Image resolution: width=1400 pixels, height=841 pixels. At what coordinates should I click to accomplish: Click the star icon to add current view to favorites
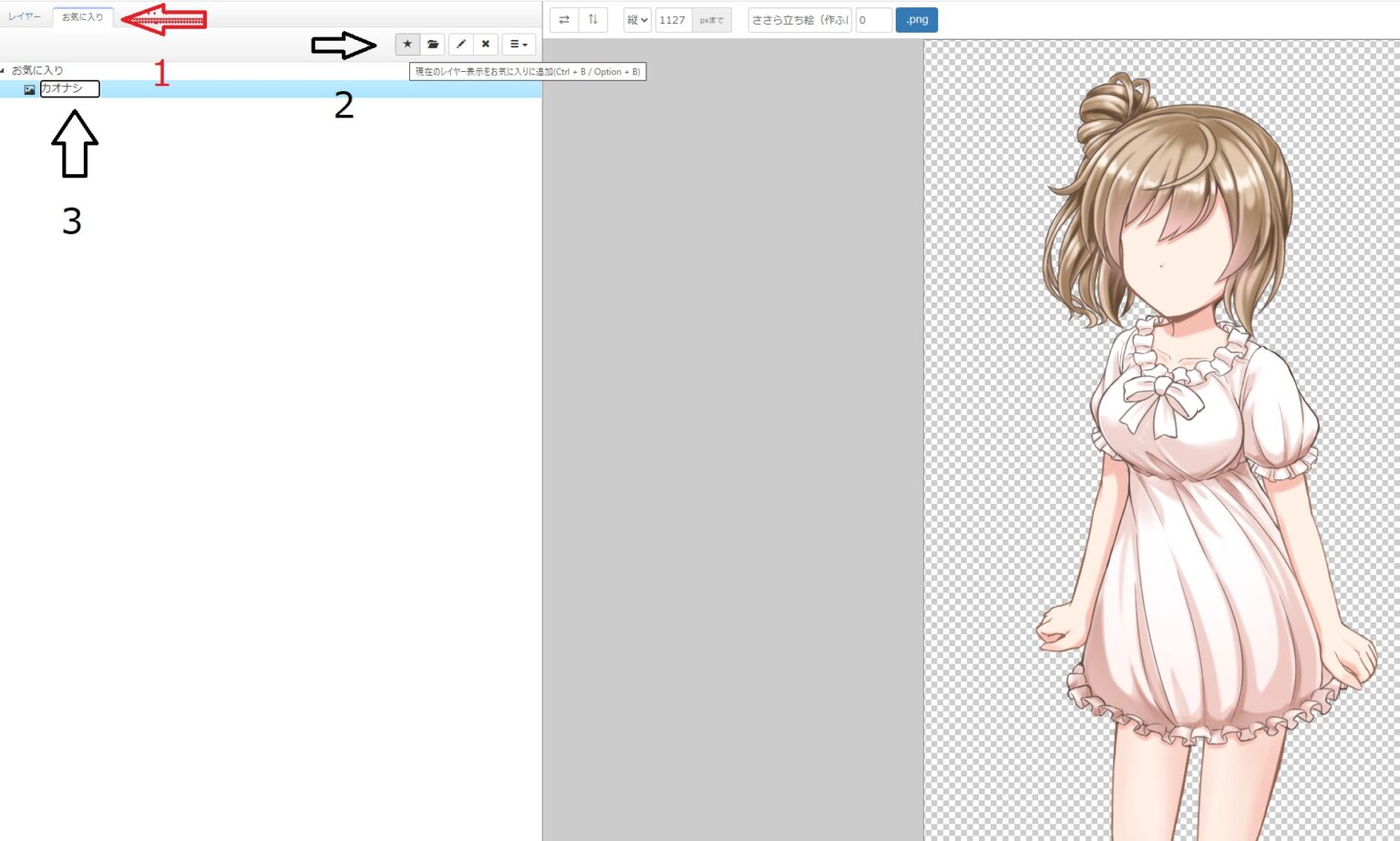tap(407, 44)
